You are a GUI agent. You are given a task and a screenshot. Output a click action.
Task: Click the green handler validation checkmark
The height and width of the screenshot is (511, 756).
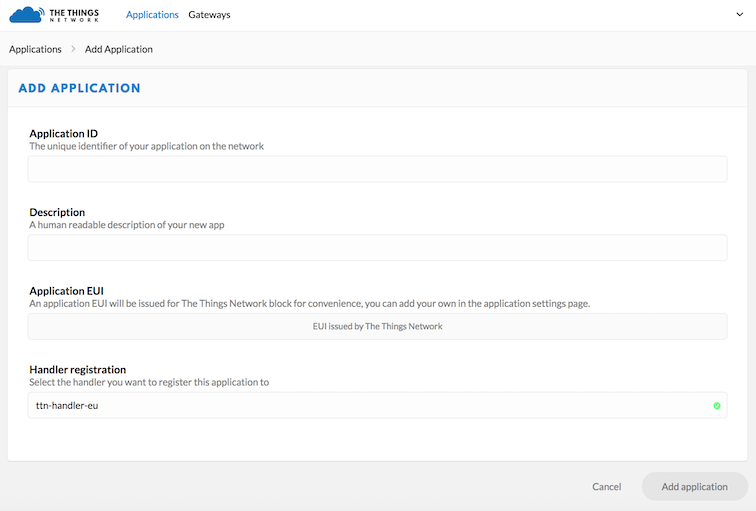716,406
